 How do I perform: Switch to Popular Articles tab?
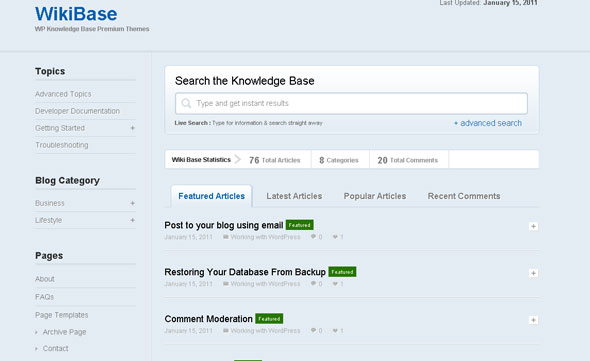coord(375,196)
